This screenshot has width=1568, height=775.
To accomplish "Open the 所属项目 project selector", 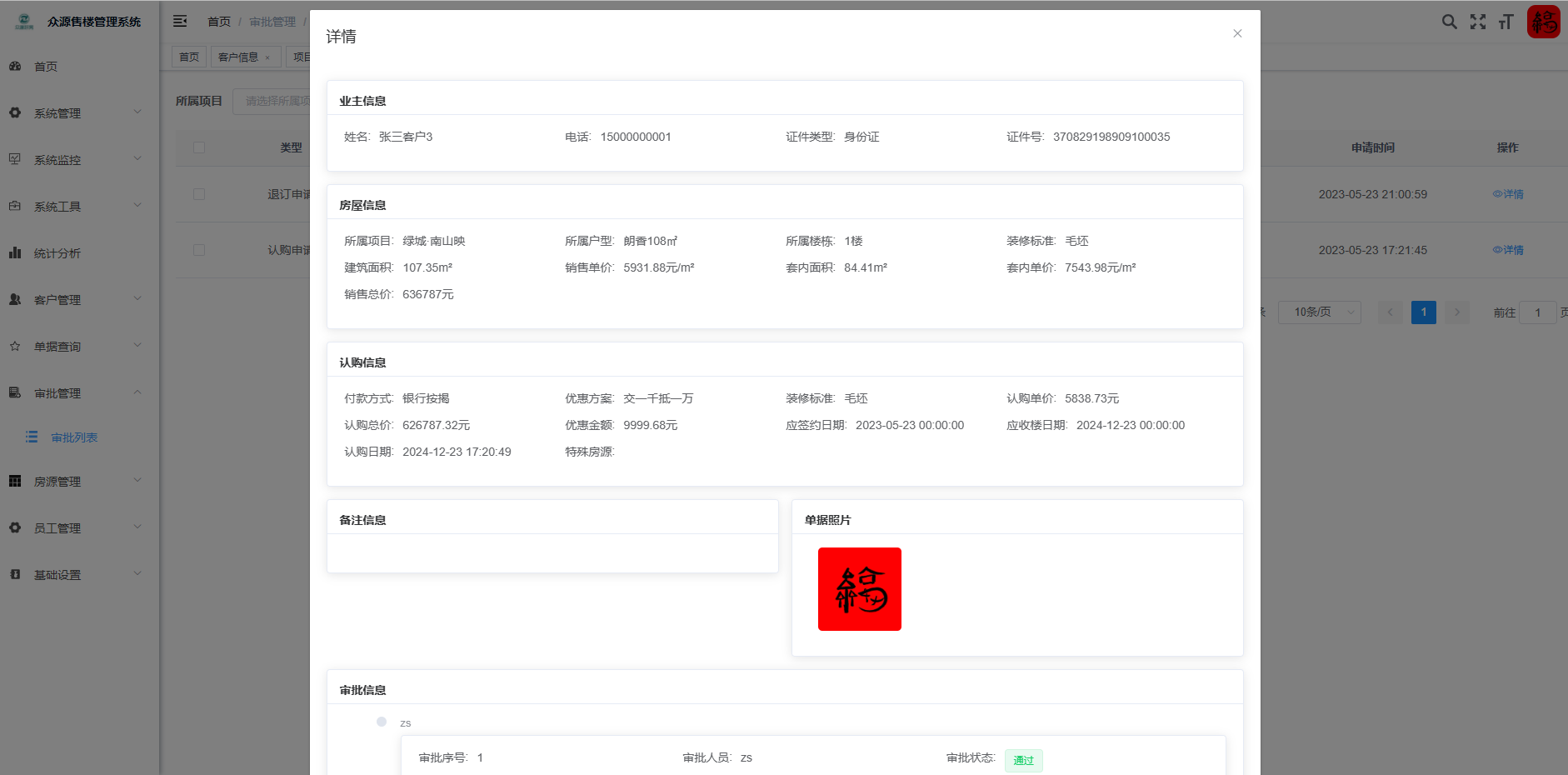I will click(x=272, y=101).
